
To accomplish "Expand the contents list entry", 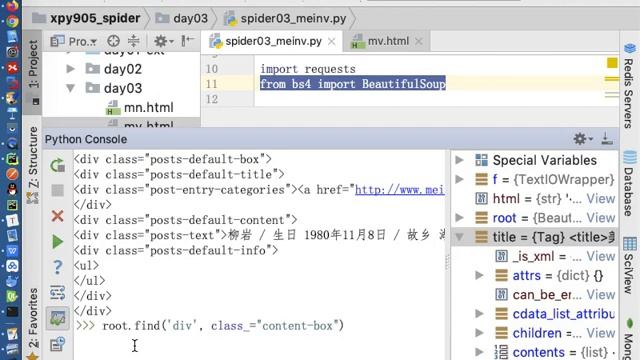I will (480, 352).
